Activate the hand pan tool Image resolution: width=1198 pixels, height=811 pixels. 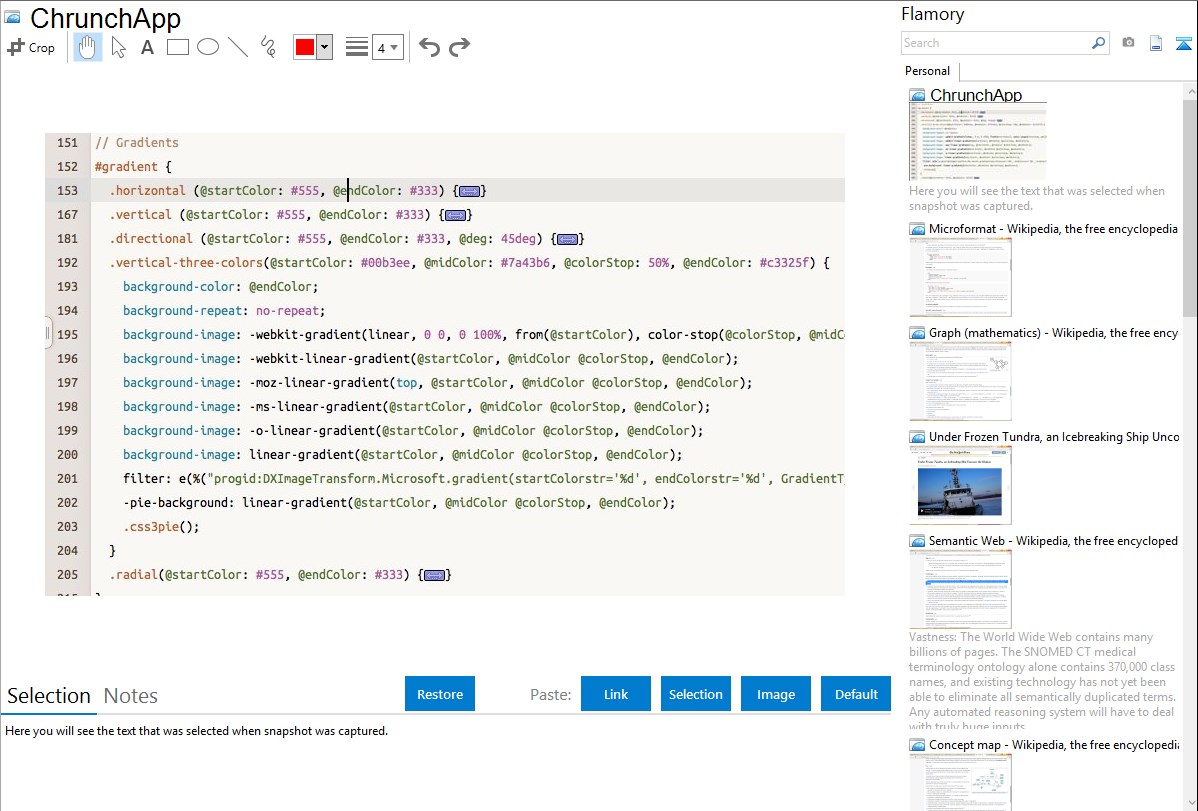tap(88, 47)
